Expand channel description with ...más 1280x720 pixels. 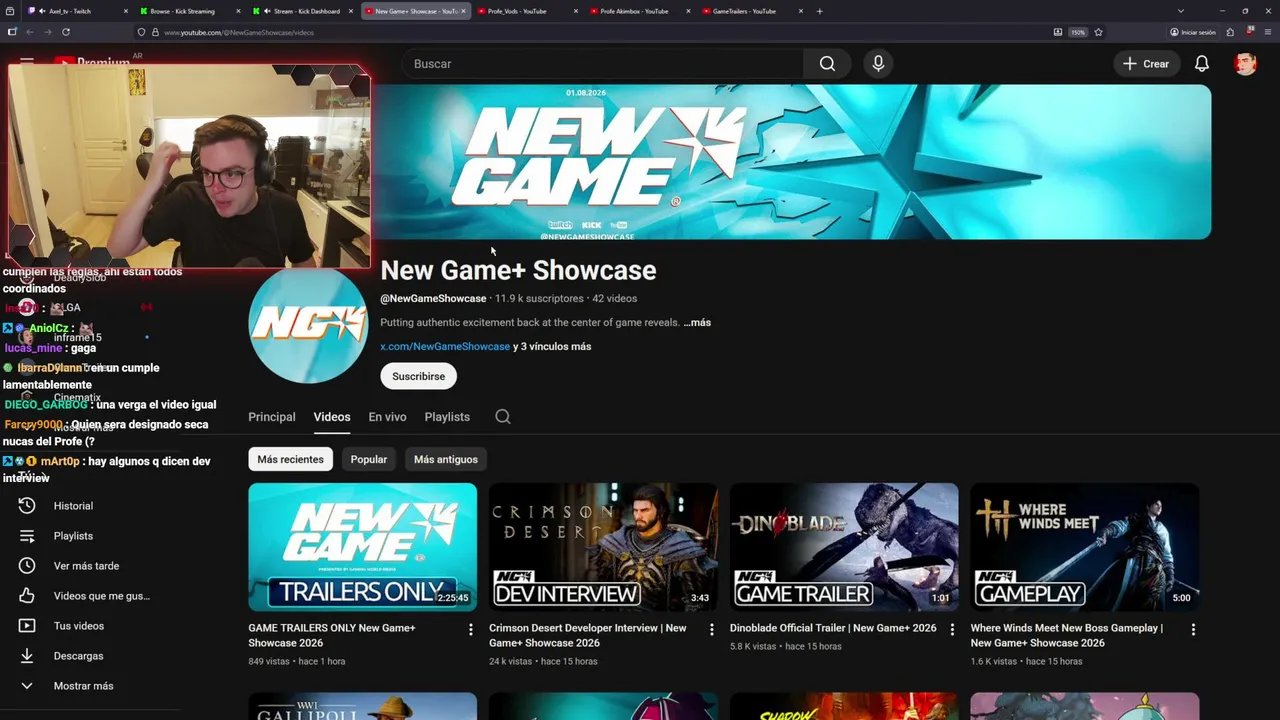697,323
